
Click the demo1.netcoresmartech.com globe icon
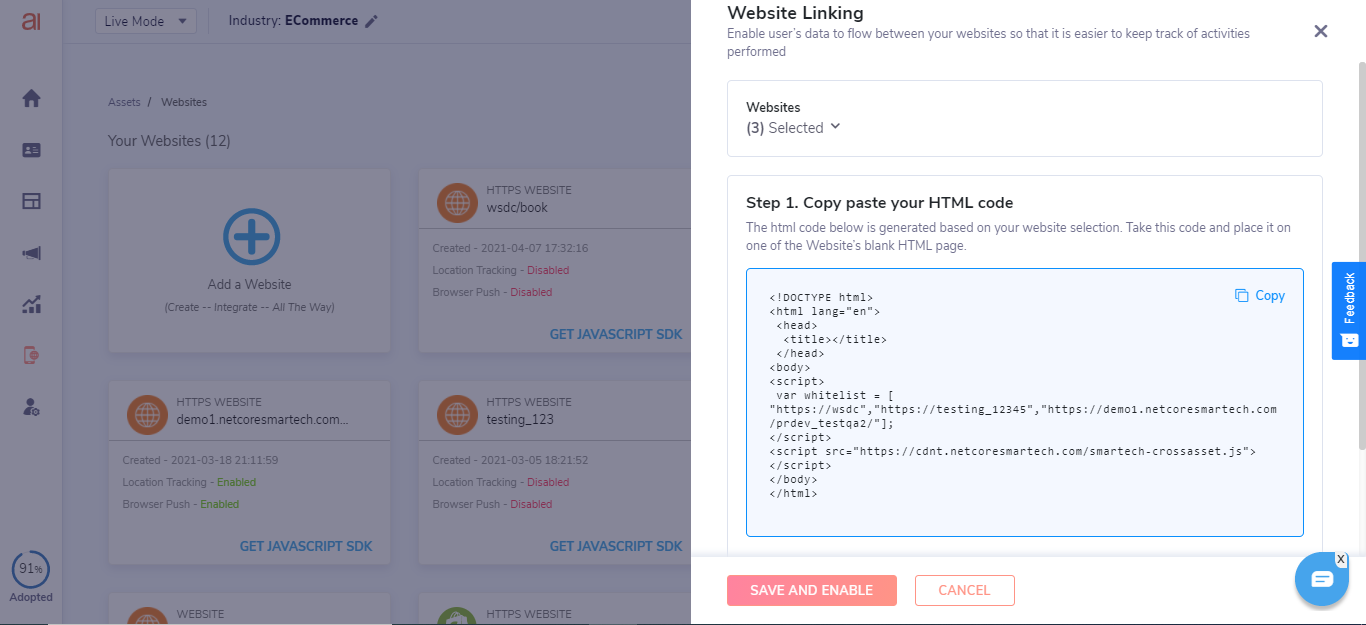click(147, 414)
